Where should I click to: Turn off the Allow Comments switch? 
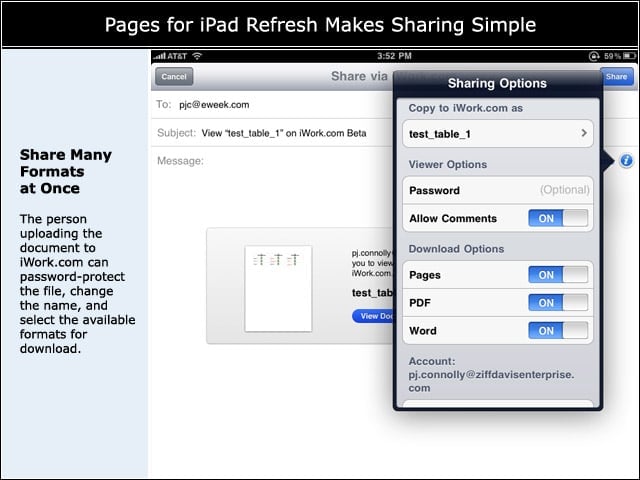558,218
